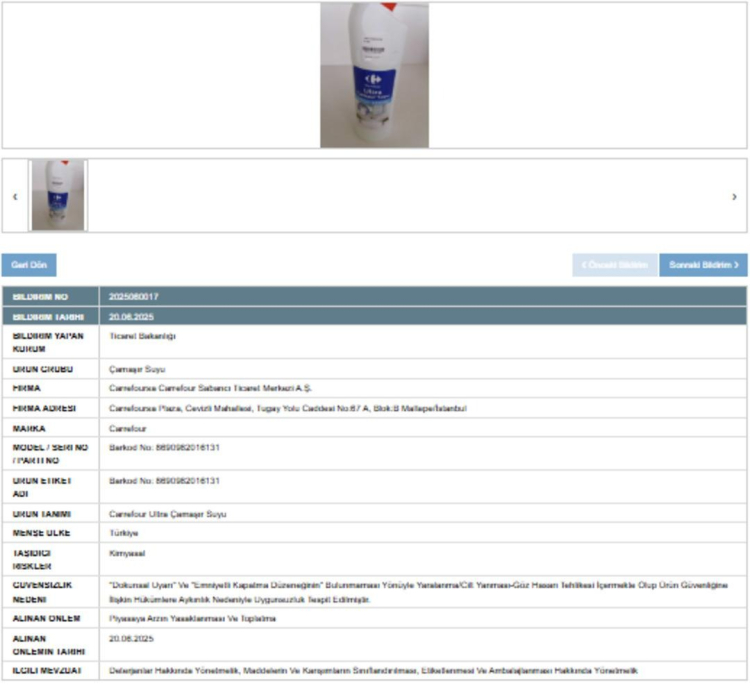This screenshot has width=750, height=688.
Task: Go to Önceki Bildirim
Action: coord(614,265)
